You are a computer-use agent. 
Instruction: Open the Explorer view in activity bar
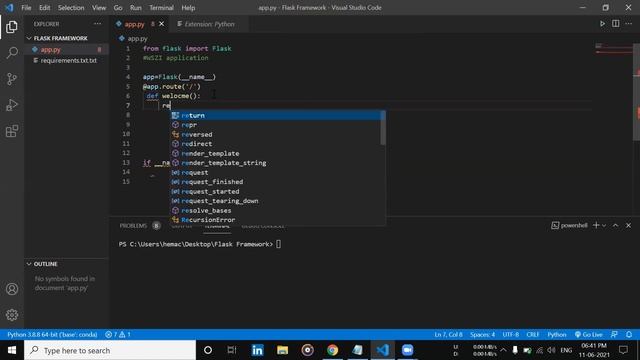coord(12,27)
